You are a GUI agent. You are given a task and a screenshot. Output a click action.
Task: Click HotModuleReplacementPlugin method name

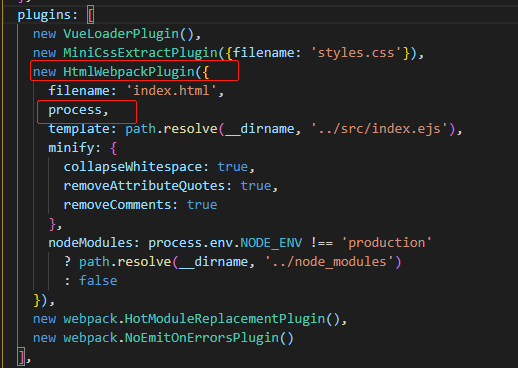[x=225, y=319]
